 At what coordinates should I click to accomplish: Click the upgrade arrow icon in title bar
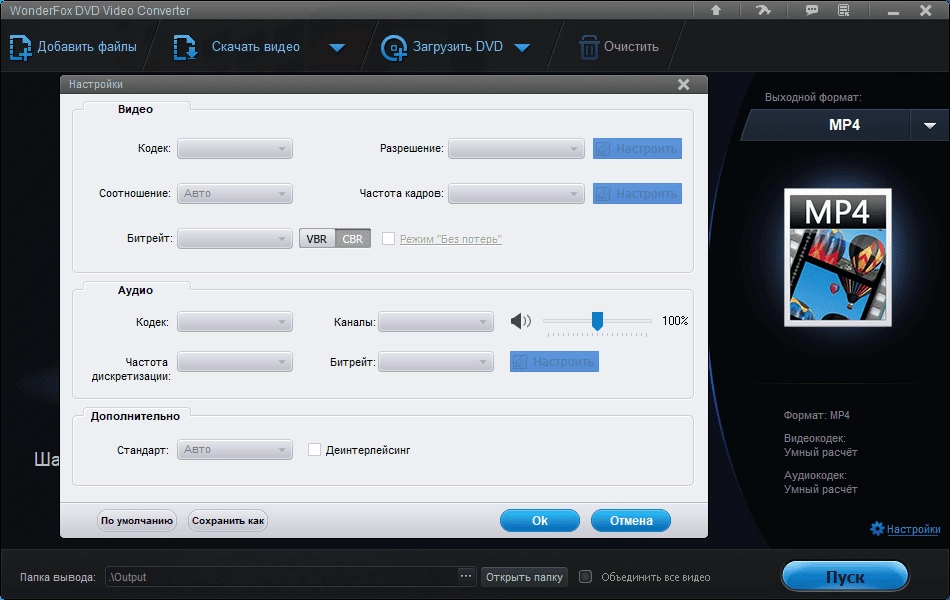pos(716,10)
